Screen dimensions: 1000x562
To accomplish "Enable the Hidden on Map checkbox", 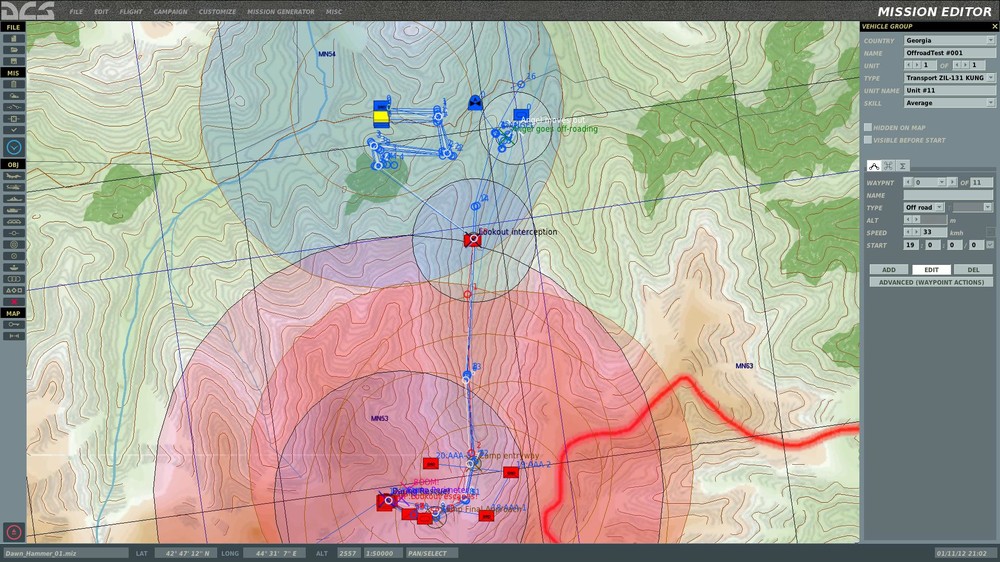I will click(867, 128).
